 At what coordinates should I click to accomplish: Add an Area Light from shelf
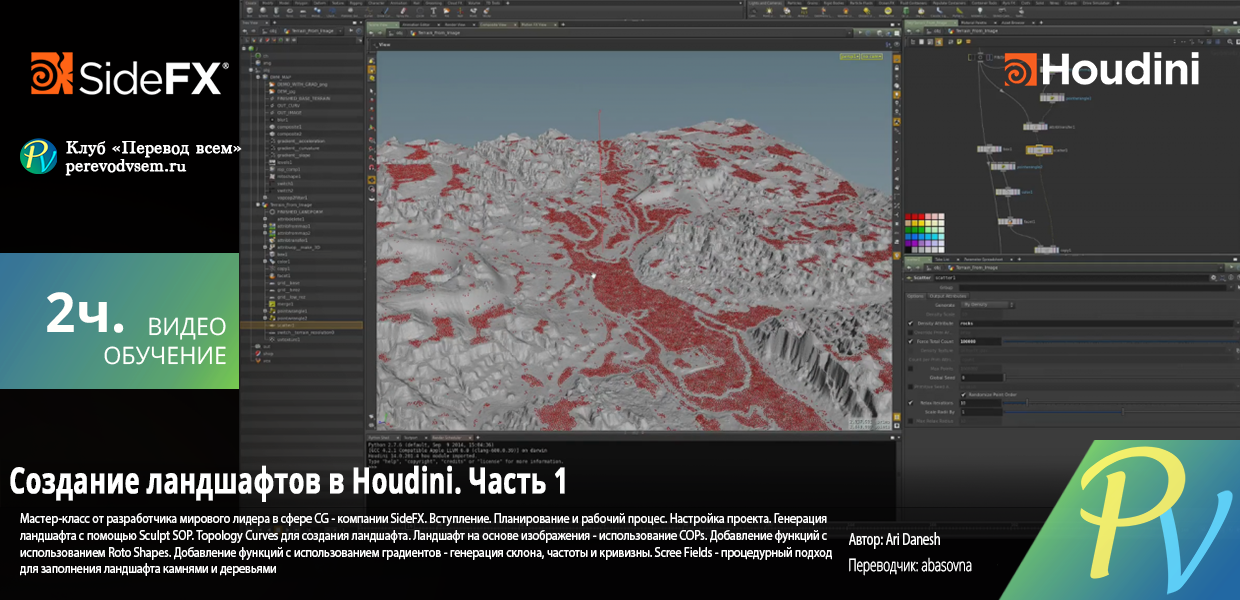pos(803,12)
